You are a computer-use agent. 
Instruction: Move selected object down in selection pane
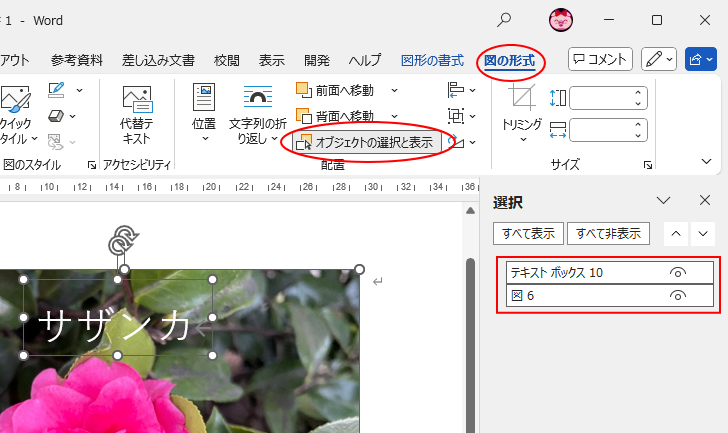click(x=703, y=233)
